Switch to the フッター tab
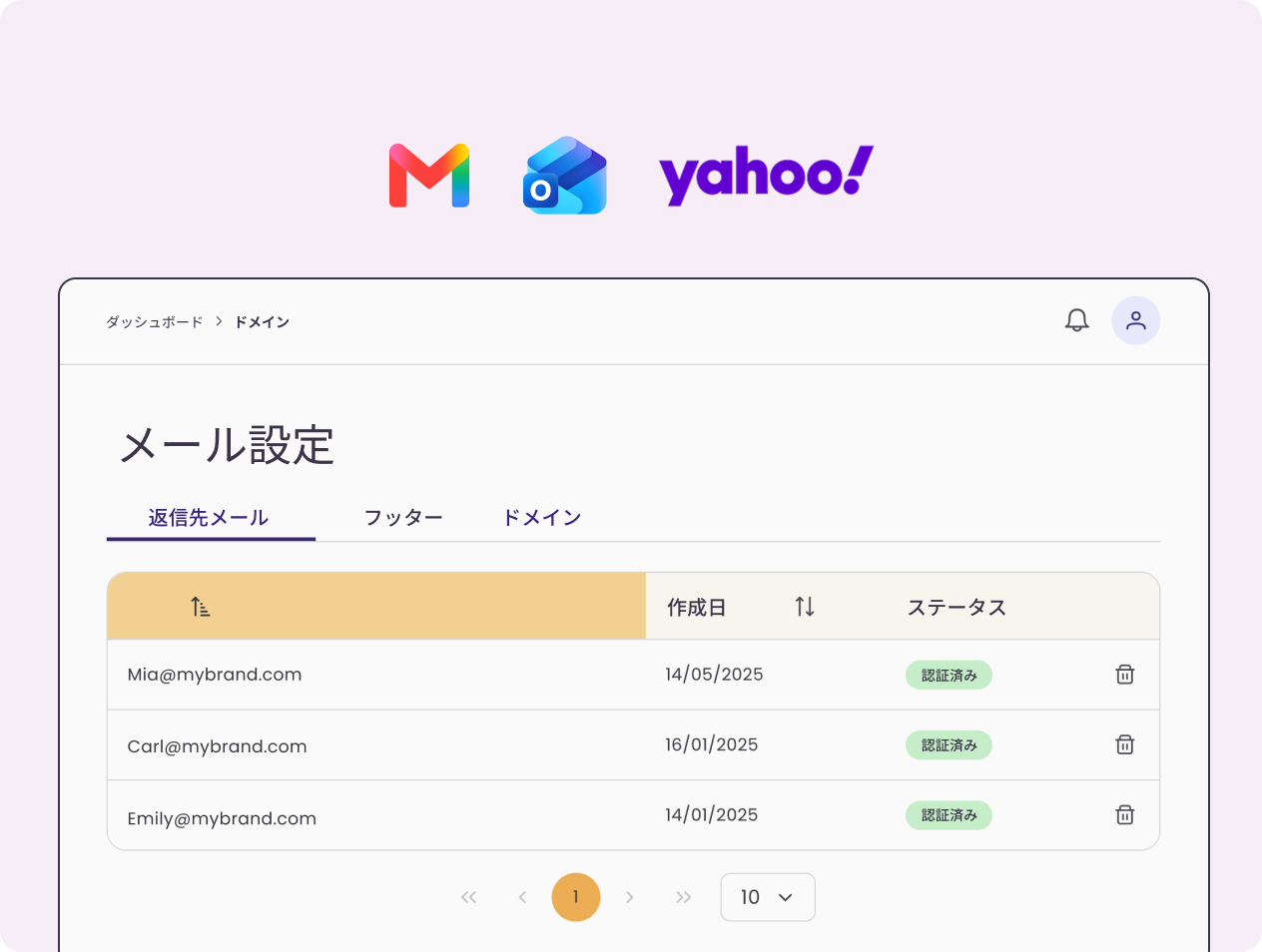 pos(403,518)
